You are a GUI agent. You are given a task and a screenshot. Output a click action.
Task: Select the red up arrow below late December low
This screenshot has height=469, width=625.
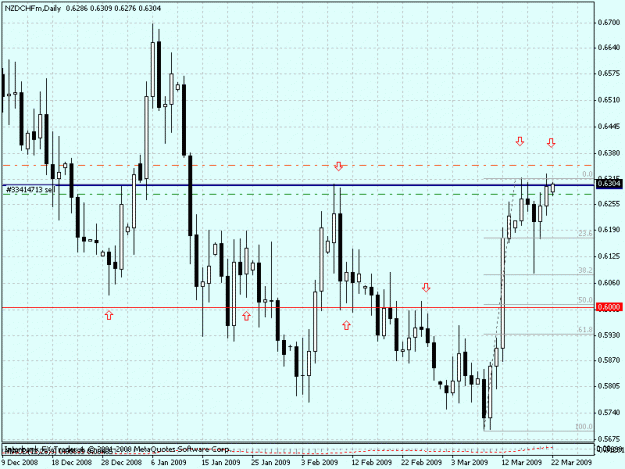[109, 315]
